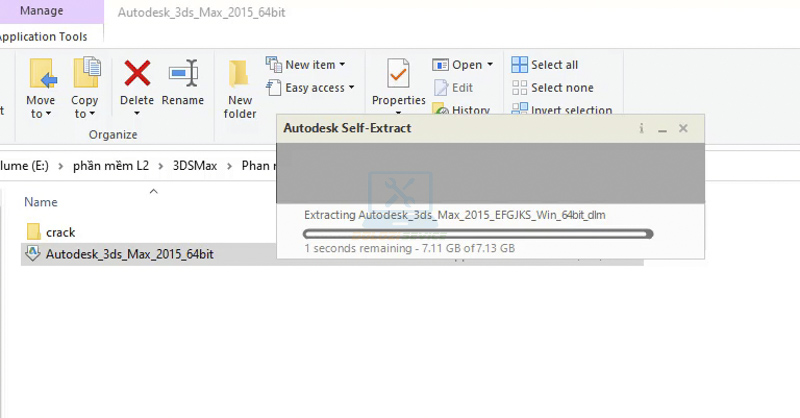Create a folder with New folder icon
This screenshot has height=418, width=800.
(x=240, y=74)
